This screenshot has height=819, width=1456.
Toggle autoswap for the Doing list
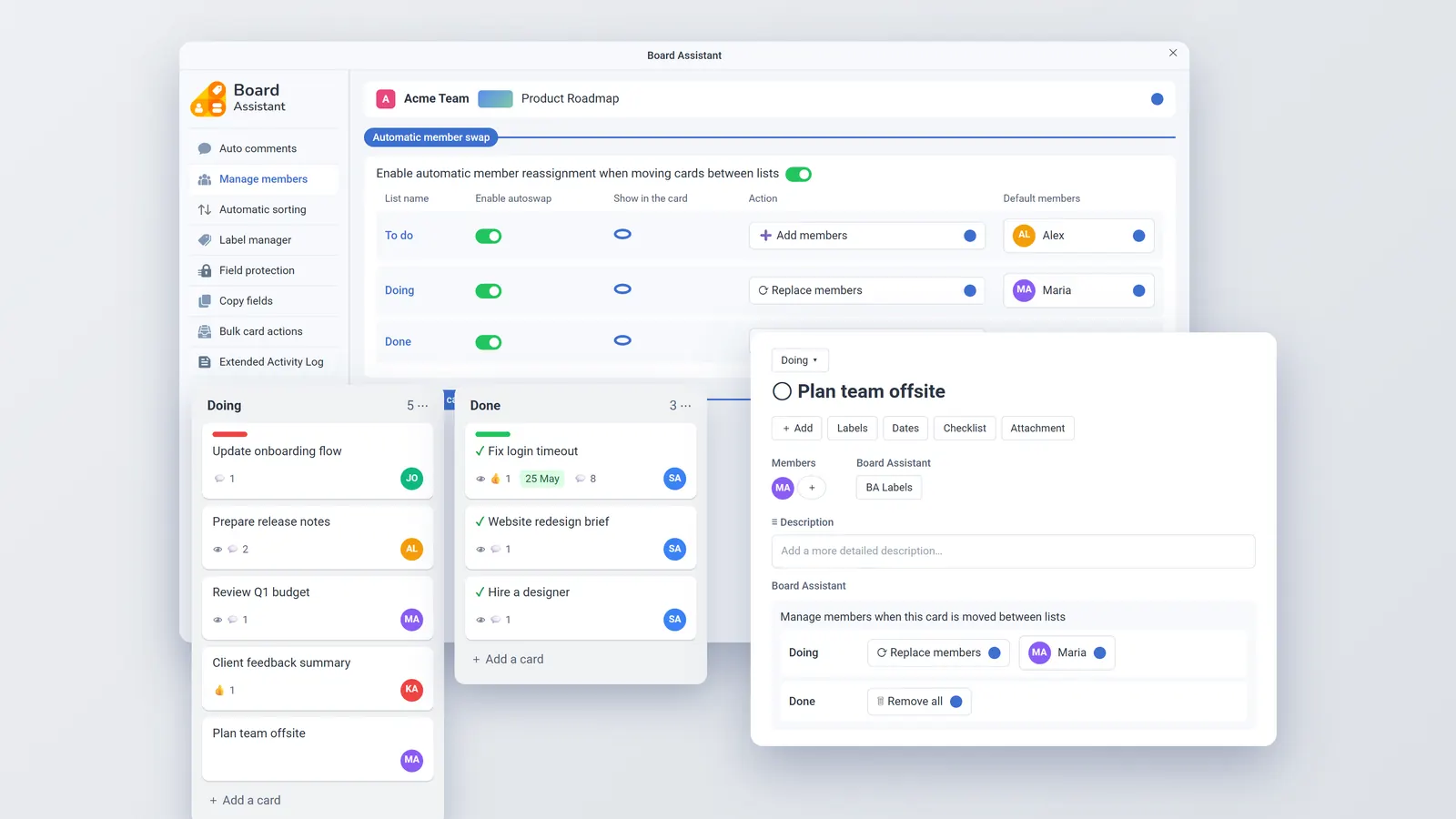489,291
